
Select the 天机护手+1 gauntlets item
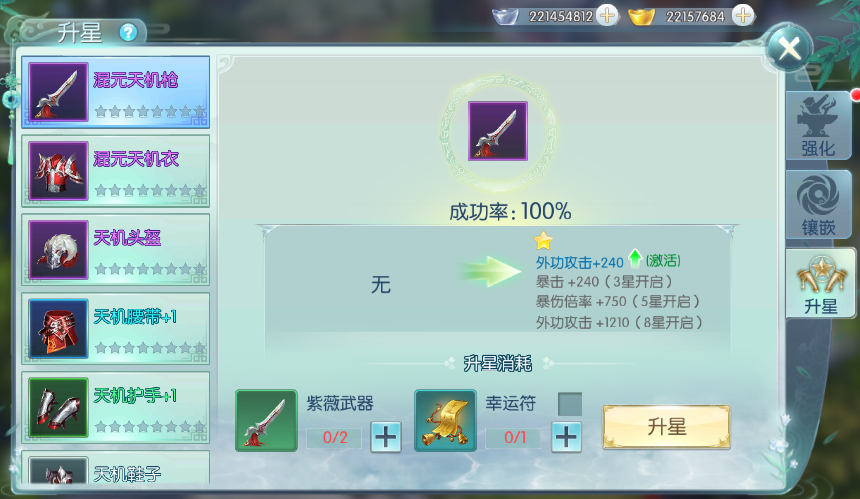click(x=116, y=407)
